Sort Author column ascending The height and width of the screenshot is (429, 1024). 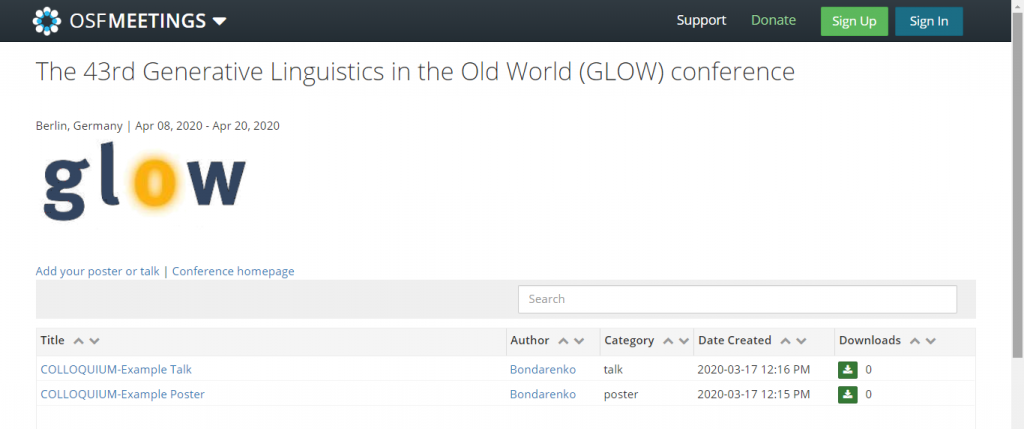tap(564, 341)
